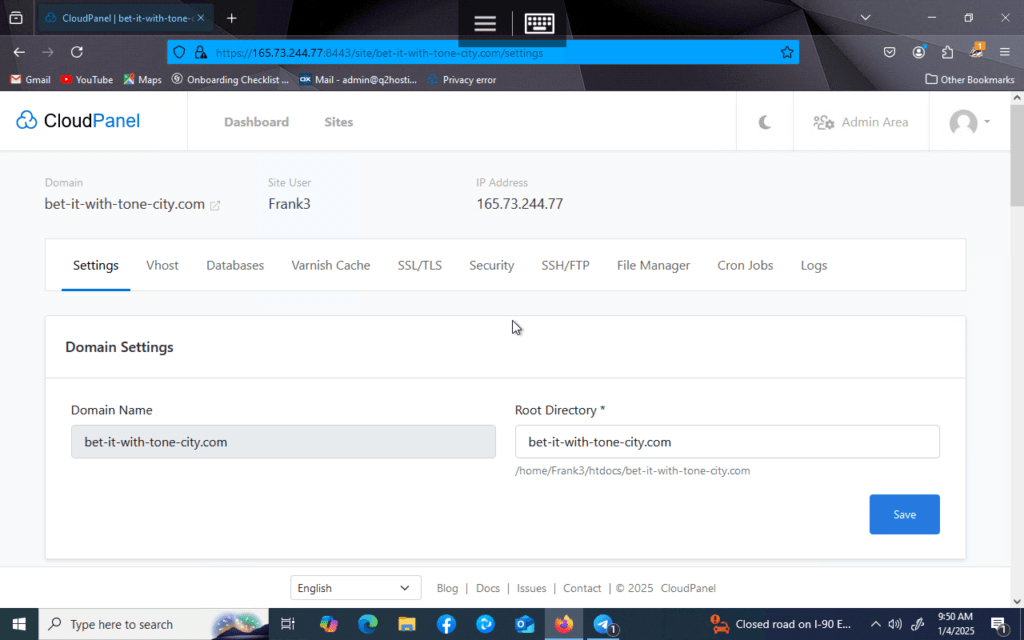
Task: Open the Issues footer link
Action: 532,588
